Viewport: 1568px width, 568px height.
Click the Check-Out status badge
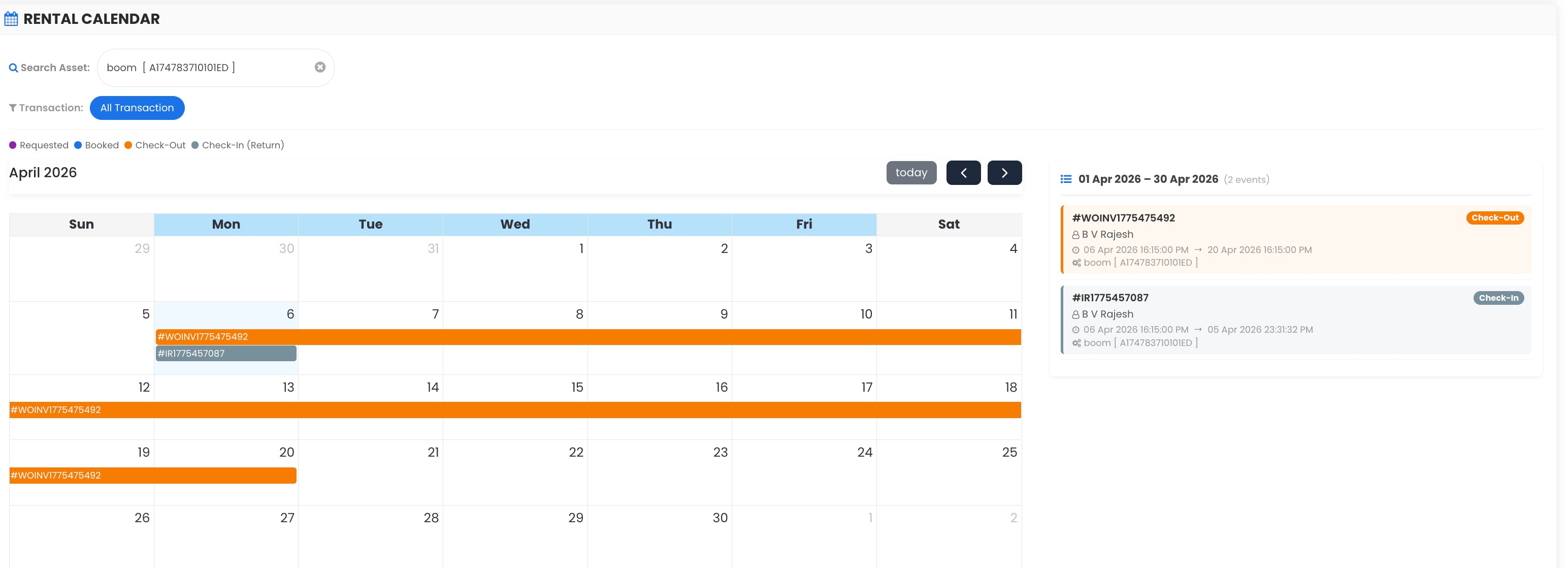tap(1494, 218)
